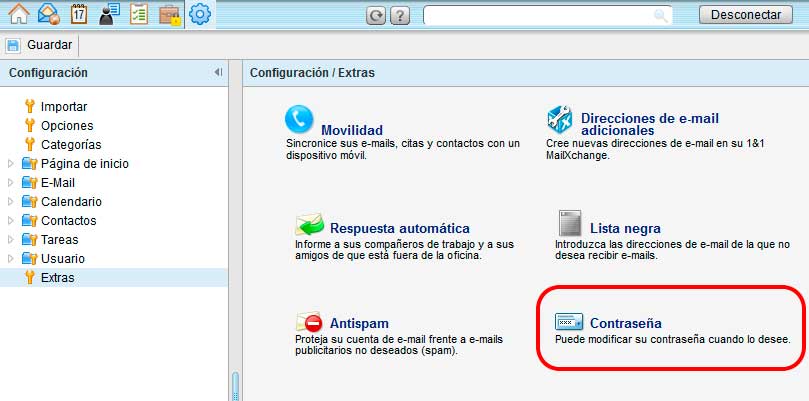Viewport: 809px width, 401px height.
Task: Select Página de inicio folder entry
Action: tap(85, 164)
